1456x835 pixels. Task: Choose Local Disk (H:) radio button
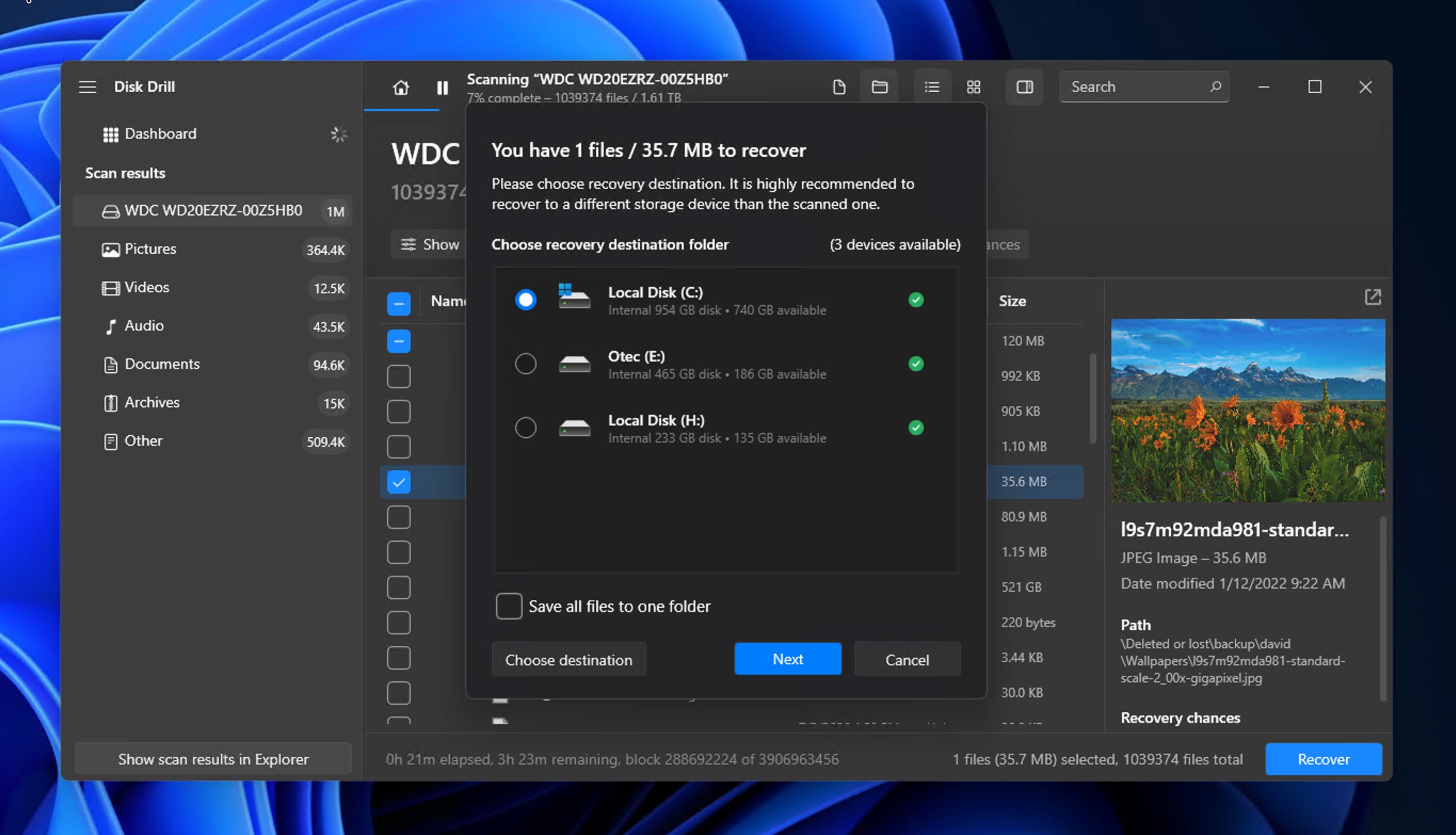(525, 428)
